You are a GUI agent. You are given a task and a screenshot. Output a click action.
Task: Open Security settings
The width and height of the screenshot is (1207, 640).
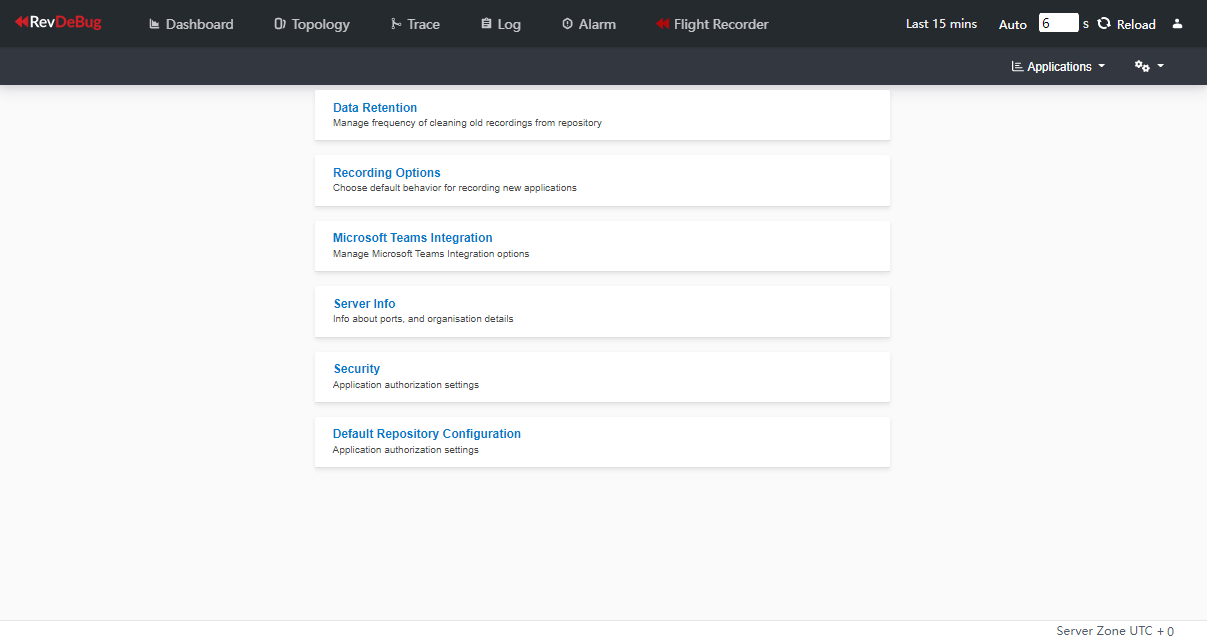pyautogui.click(x=357, y=369)
